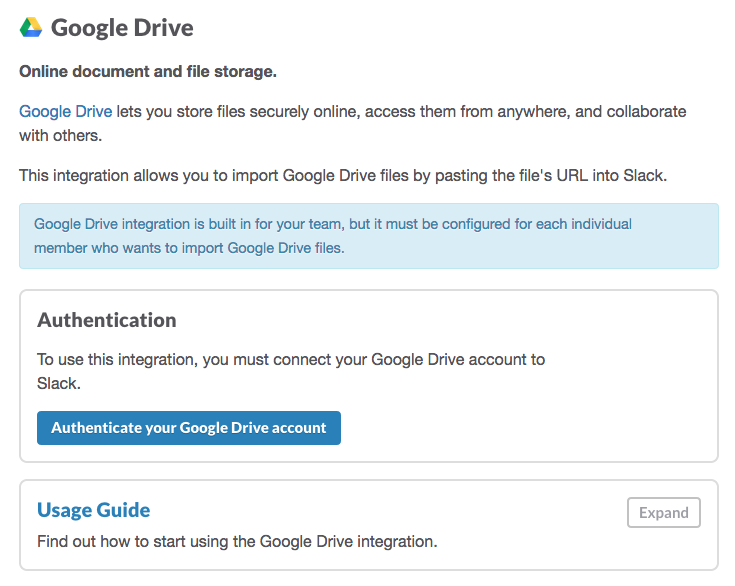Viewport: 735px width, 586px height.
Task: Click 'member who wants to import' banner line
Action: point(188,248)
